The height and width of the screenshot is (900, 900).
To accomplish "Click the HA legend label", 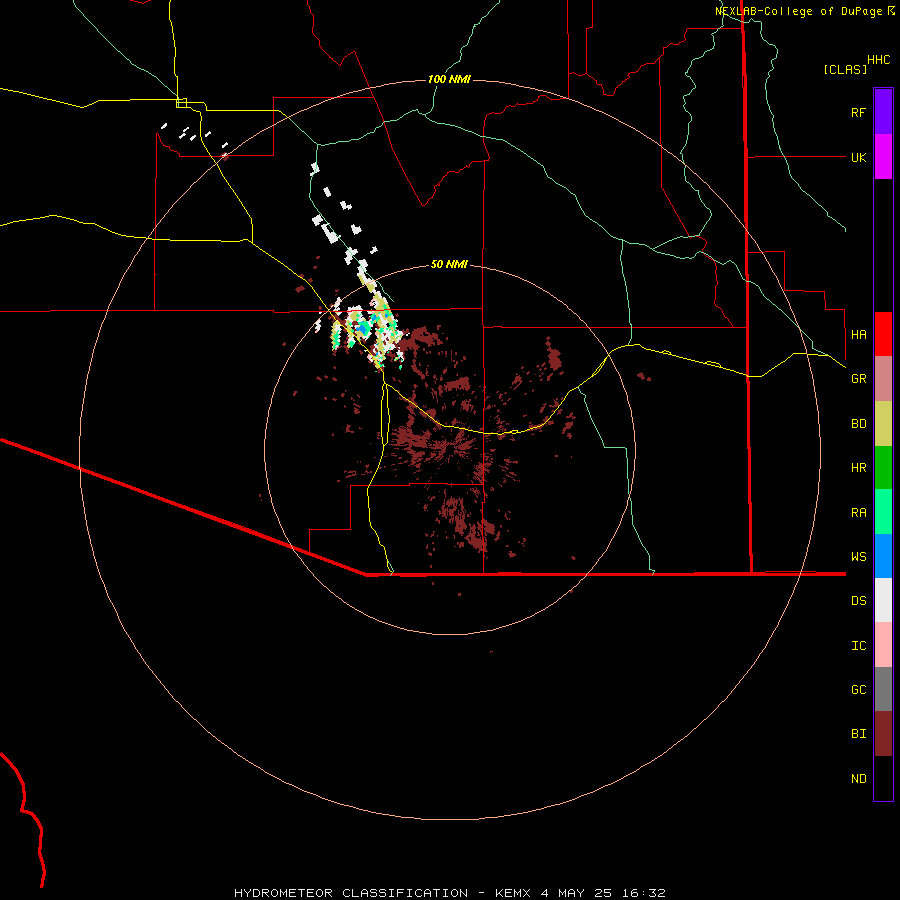I will point(858,334).
